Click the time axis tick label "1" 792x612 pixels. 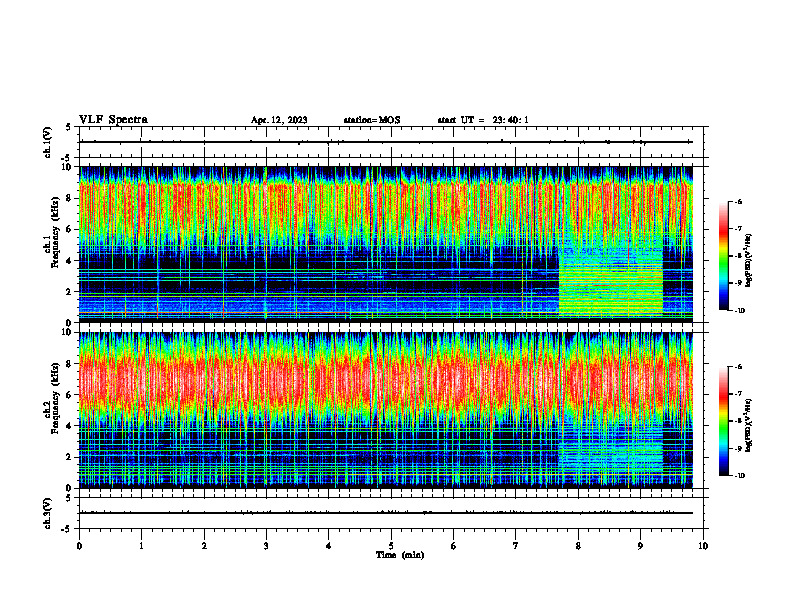141,546
